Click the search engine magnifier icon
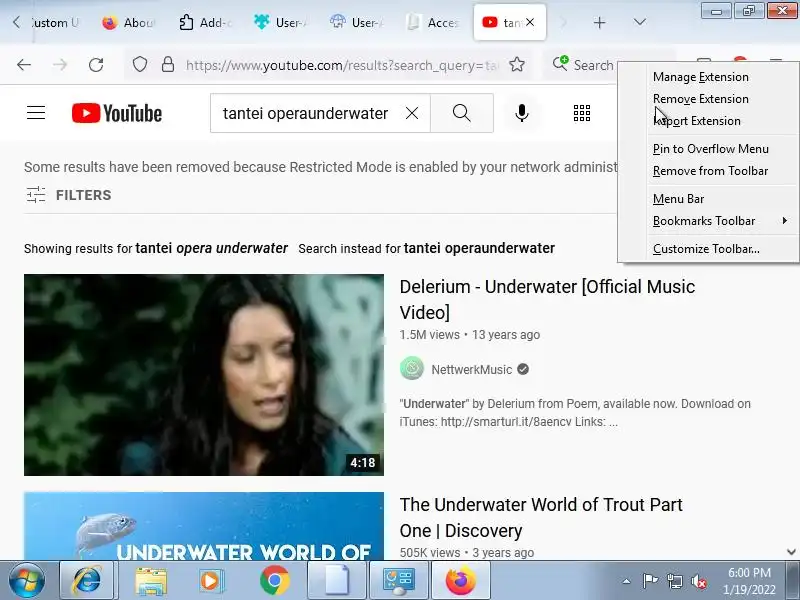Viewport: 800px width, 600px height. (x=560, y=64)
